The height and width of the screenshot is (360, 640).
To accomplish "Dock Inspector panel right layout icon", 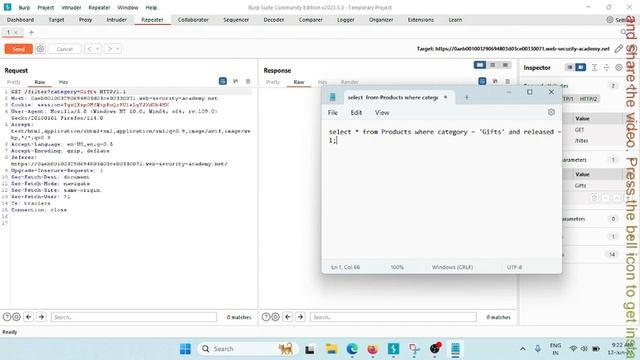I will 580,67.
